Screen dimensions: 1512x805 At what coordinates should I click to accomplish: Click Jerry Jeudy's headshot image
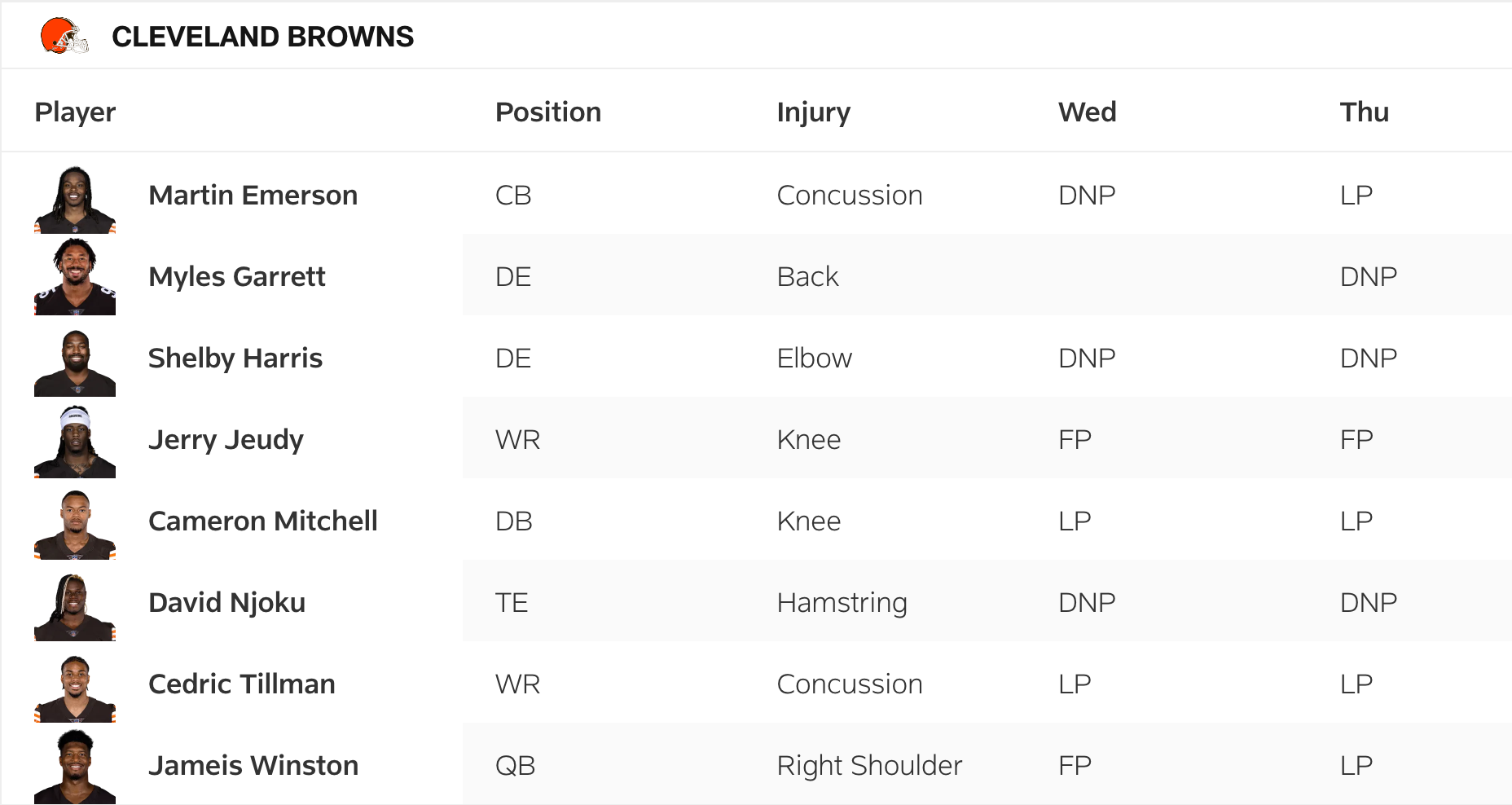coord(75,442)
